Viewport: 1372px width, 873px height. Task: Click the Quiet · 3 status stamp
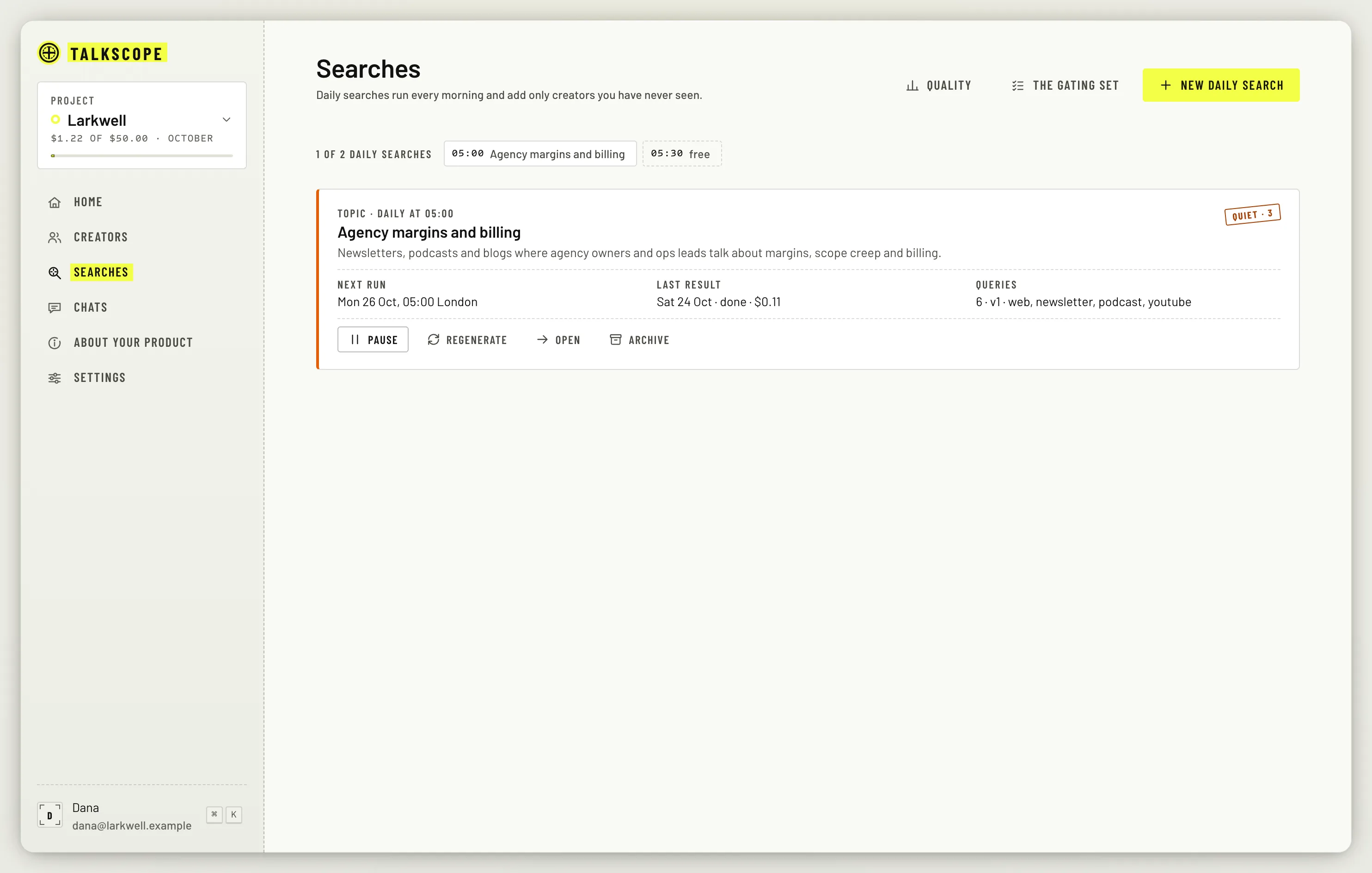pyautogui.click(x=1252, y=215)
